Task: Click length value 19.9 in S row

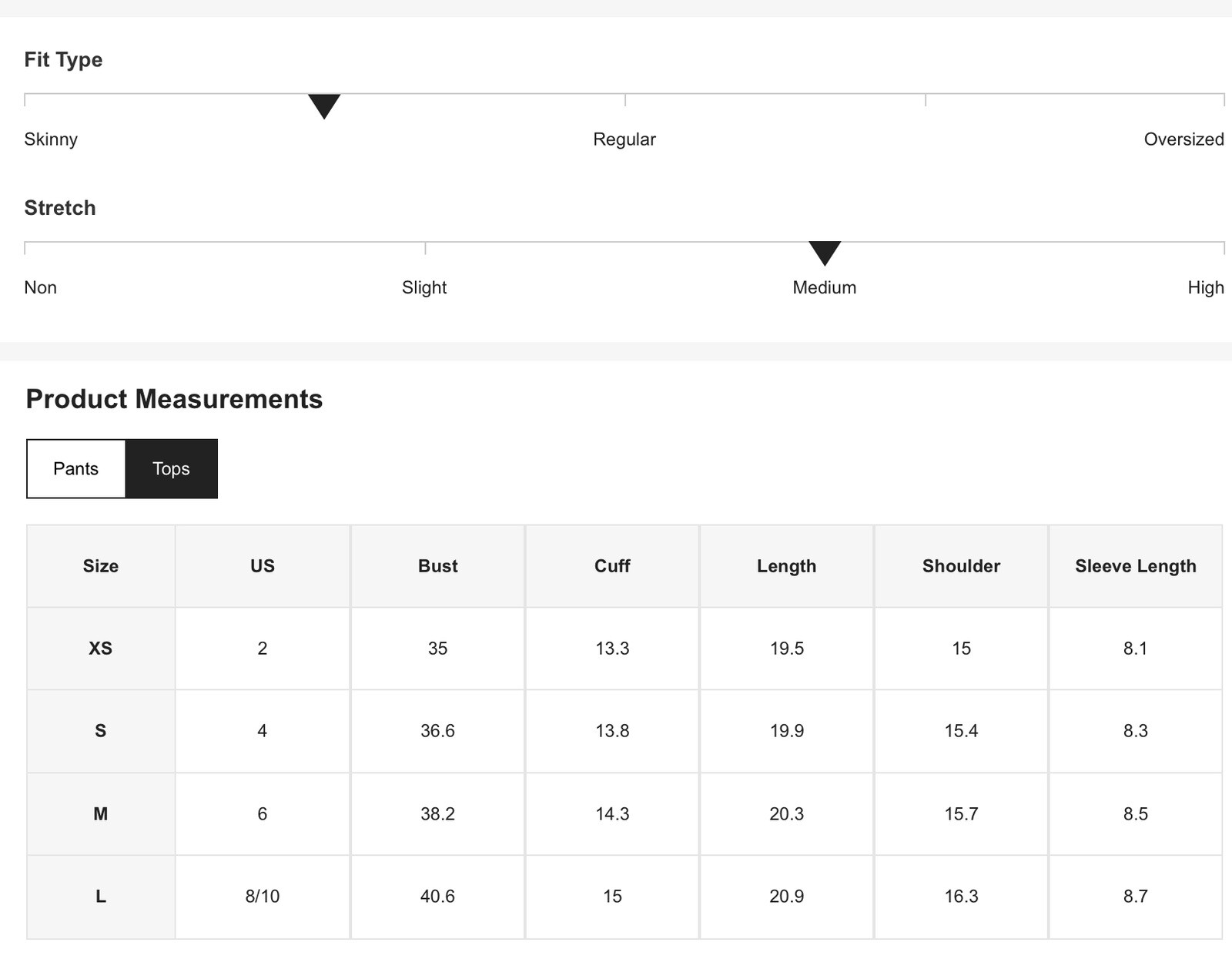Action: pyautogui.click(x=786, y=731)
